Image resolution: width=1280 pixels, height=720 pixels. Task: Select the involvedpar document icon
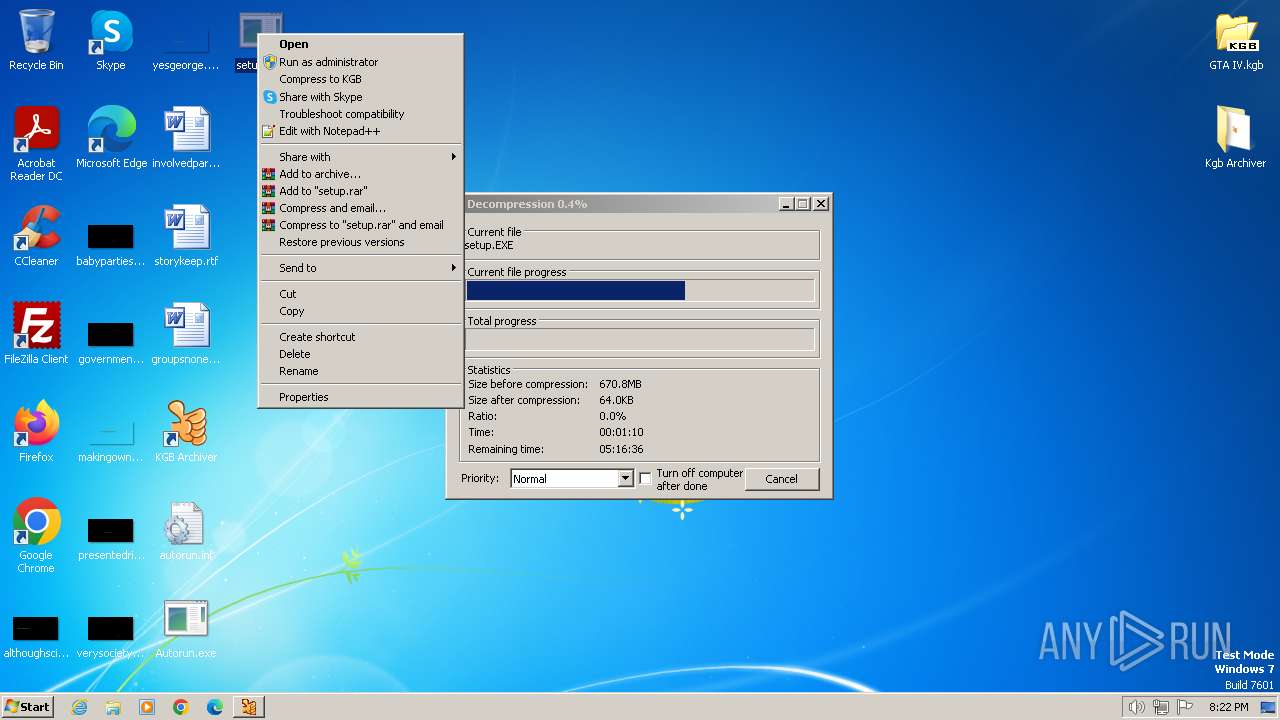click(186, 137)
